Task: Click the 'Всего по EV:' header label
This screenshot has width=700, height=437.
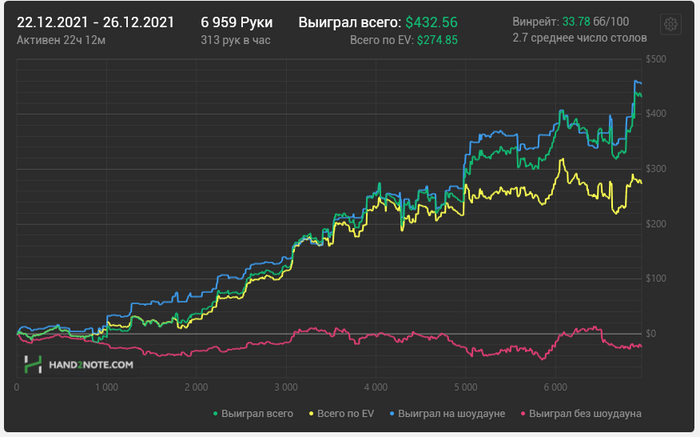Action: pos(382,40)
